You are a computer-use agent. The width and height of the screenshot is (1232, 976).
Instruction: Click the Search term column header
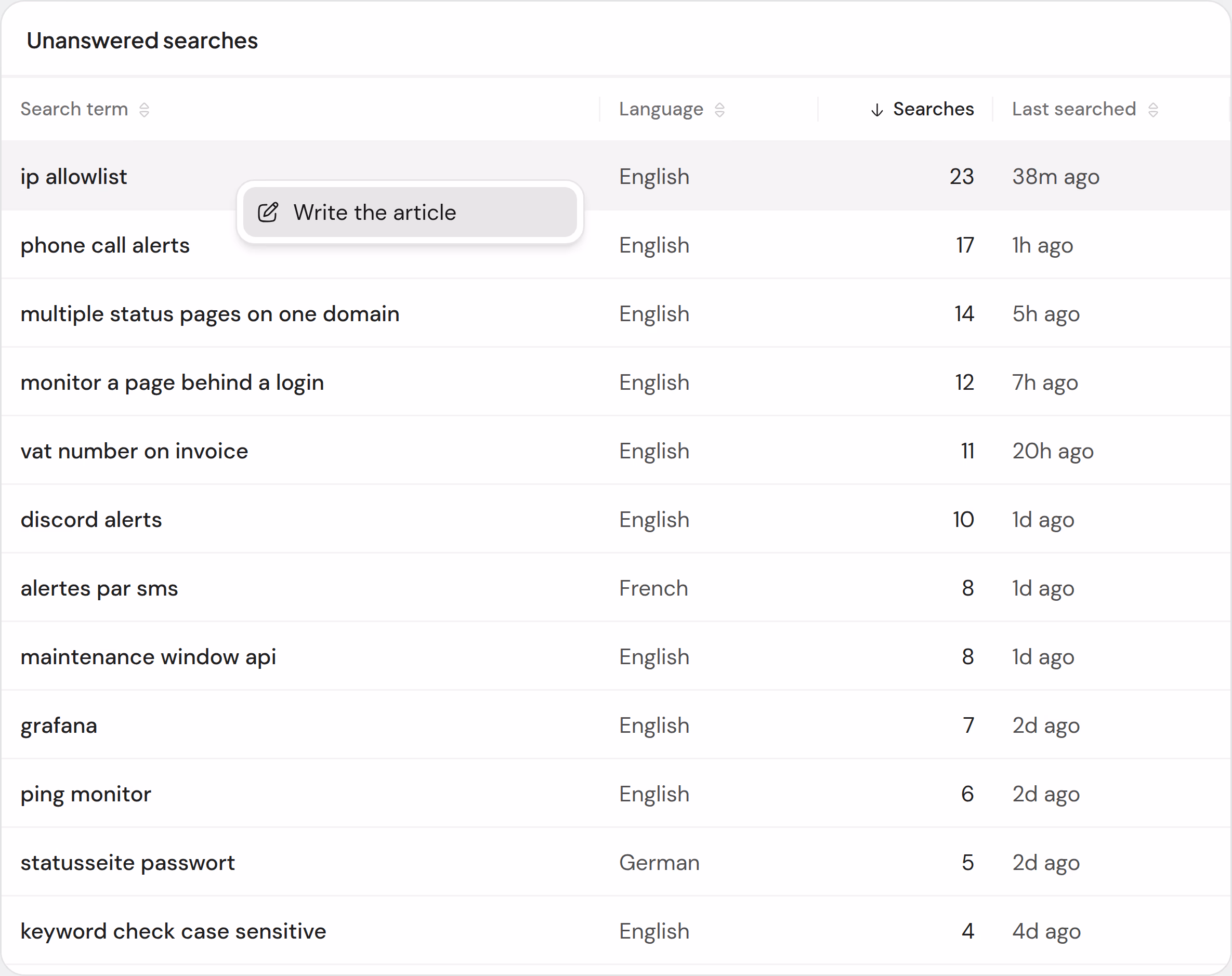click(x=74, y=109)
